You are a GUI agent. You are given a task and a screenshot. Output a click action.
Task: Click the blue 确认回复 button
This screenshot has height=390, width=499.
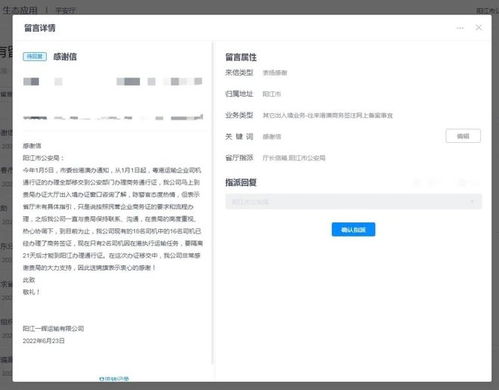(353, 230)
